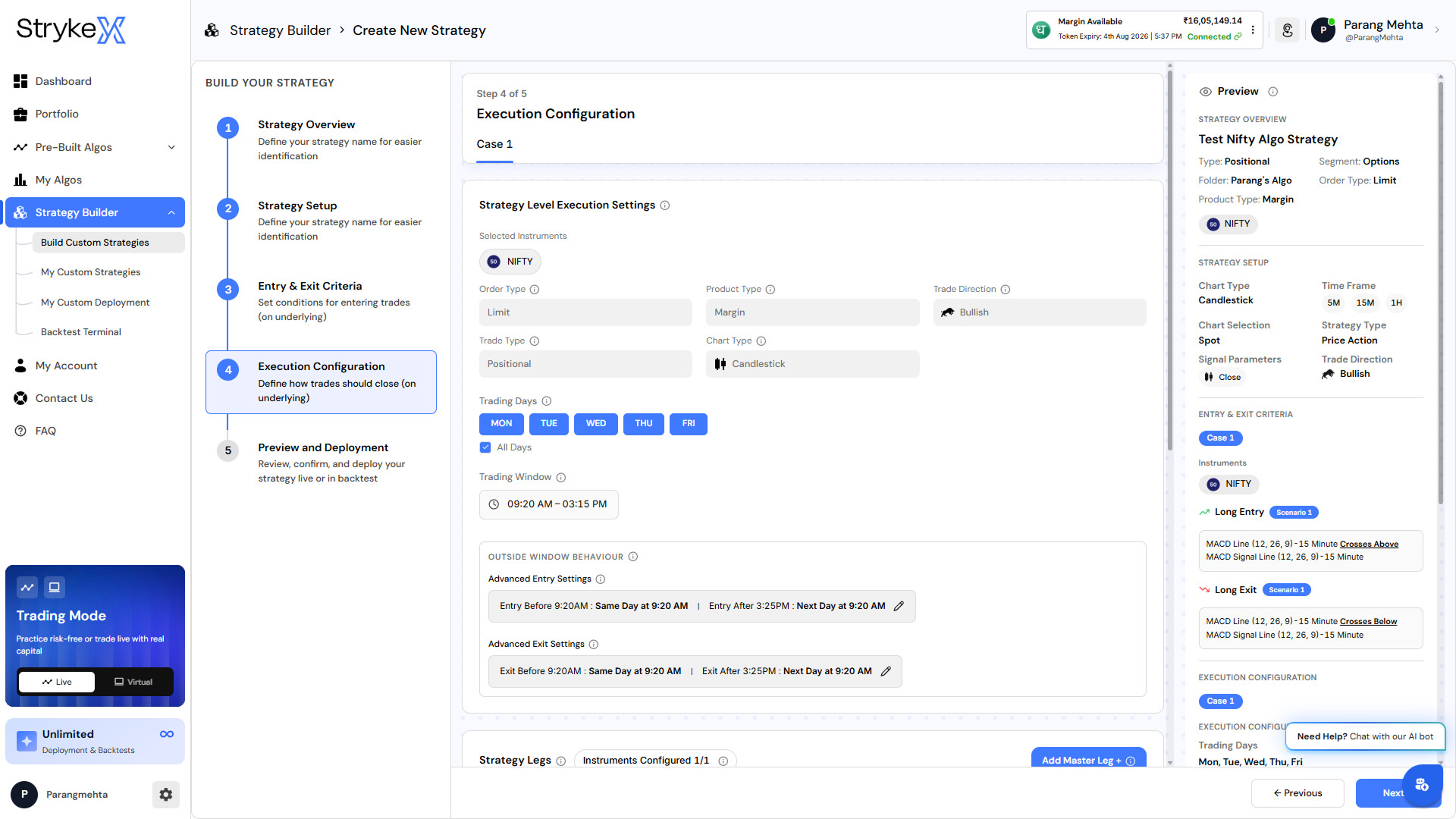Edit Advanced Exit Settings with pencil icon
1456x819 pixels.
click(x=886, y=672)
